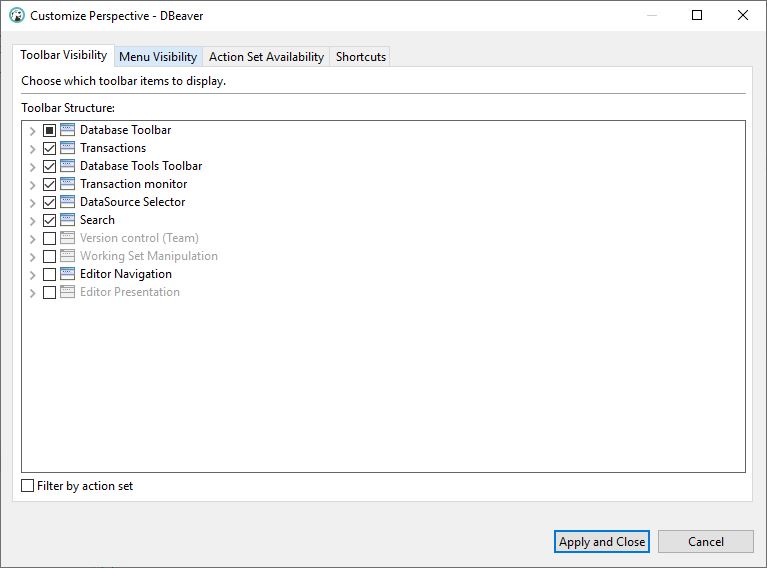Screen dimensions: 767x568
Task: Close the Customize Perspective window
Action: point(743,15)
